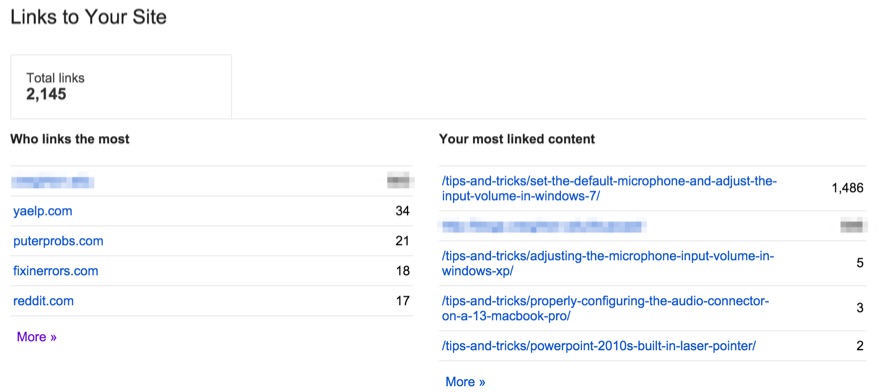Open the adjusting-the-microphone-input-volume windows-xp link
Viewport: 896px width, 392px height.
point(608,263)
